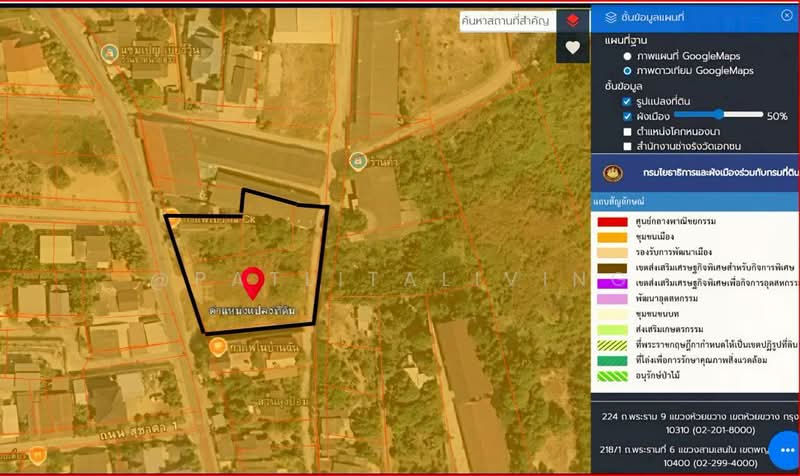Click the red location pin marker

tap(254, 282)
